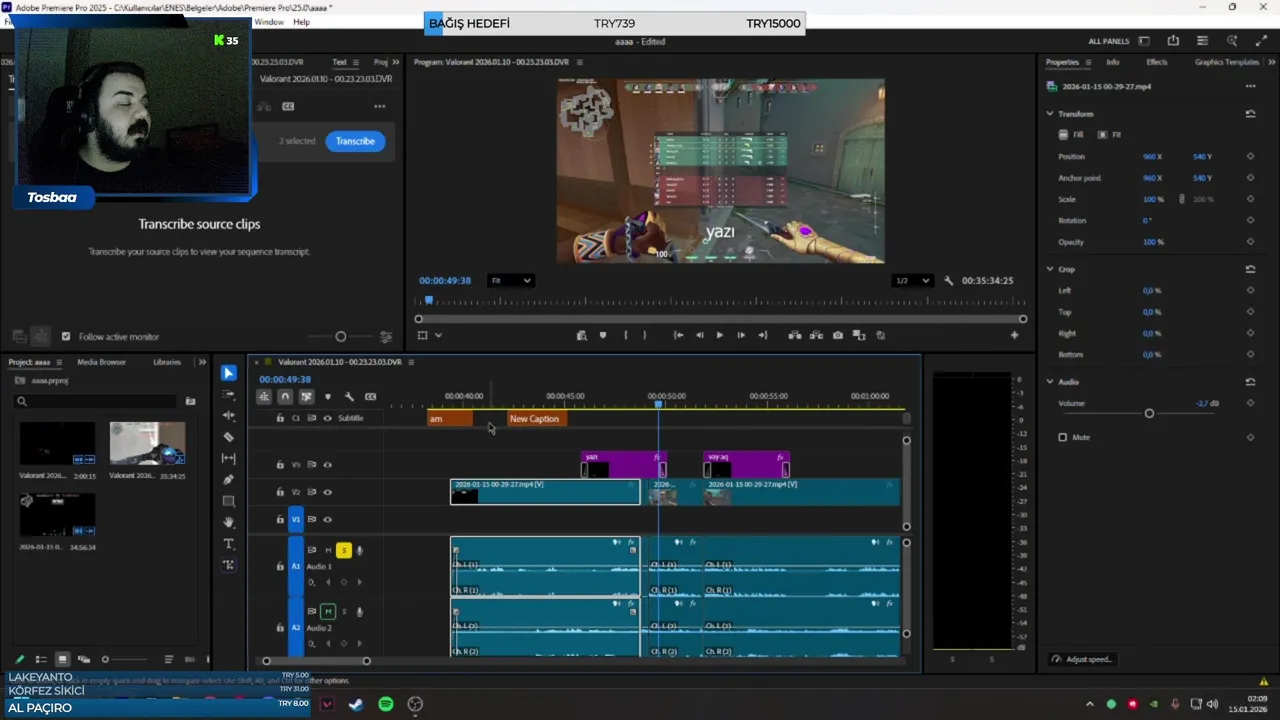Click the Transcribe button
Screen dimensions: 1280x720
pyautogui.click(x=355, y=141)
